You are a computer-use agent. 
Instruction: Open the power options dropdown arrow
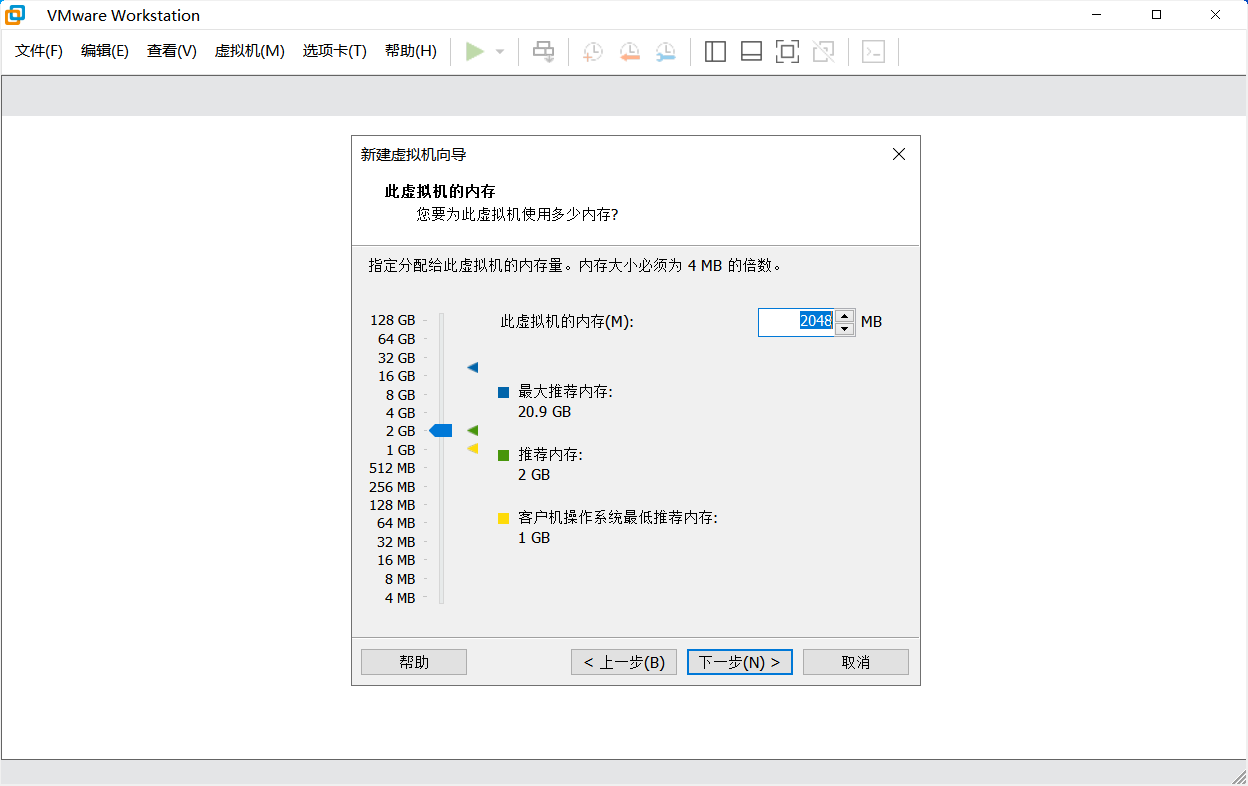(500, 52)
